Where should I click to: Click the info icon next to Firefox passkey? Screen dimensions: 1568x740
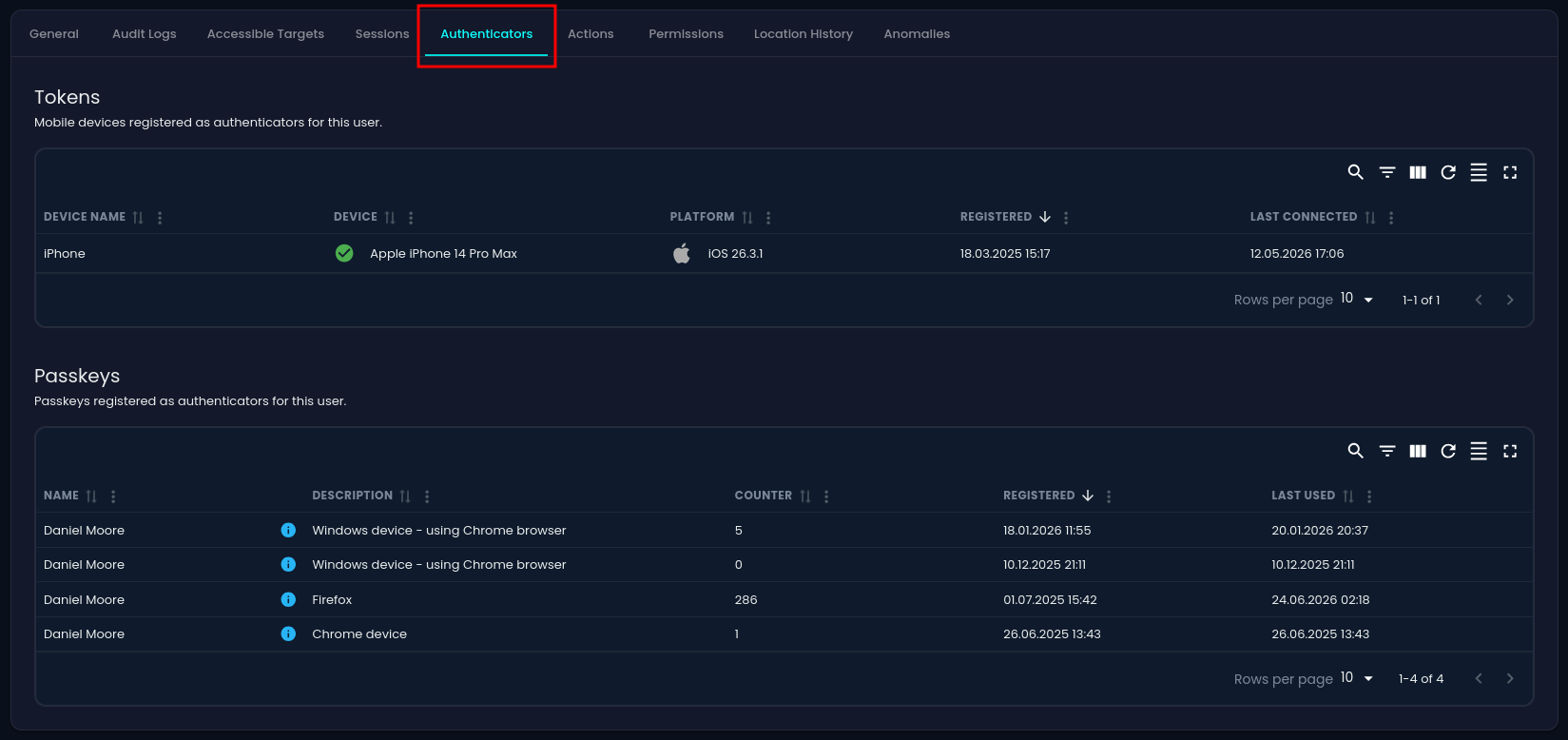coord(288,599)
